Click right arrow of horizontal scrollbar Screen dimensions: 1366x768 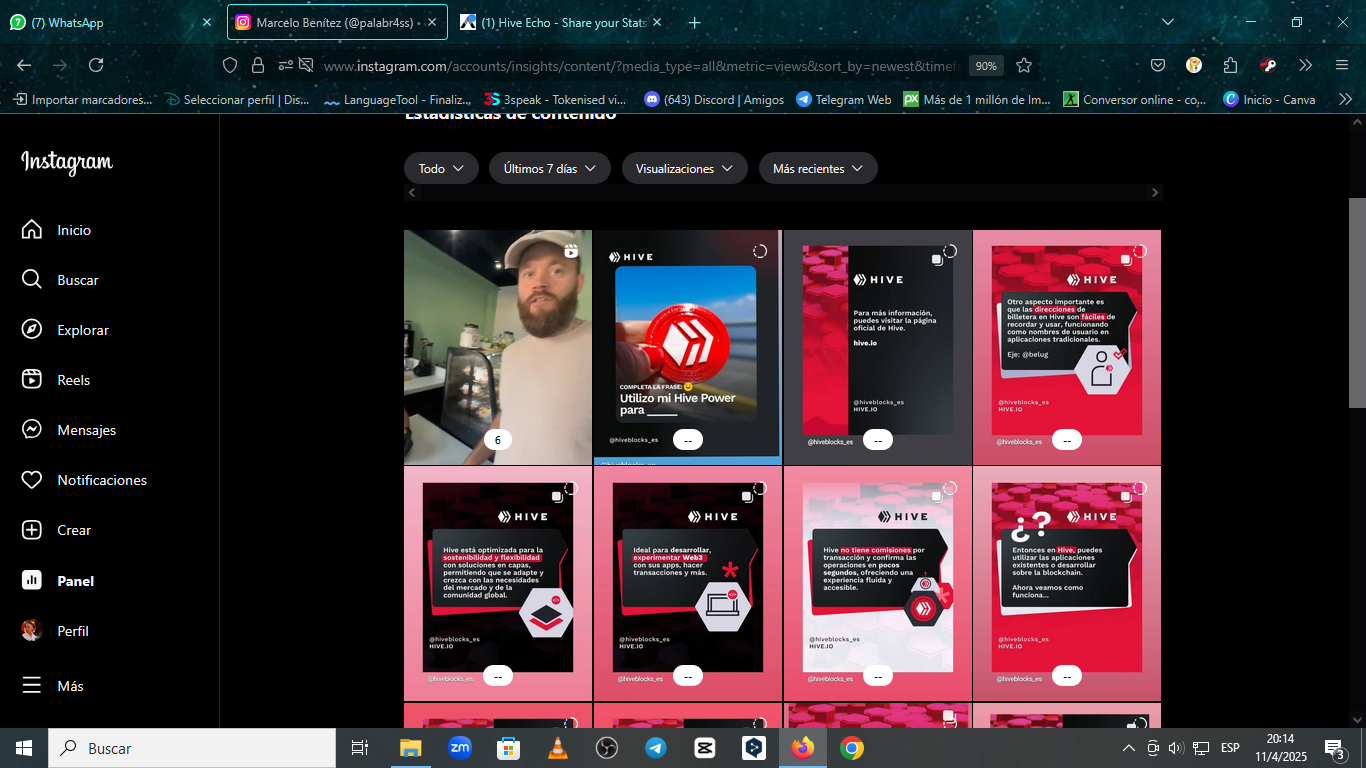tap(1155, 192)
